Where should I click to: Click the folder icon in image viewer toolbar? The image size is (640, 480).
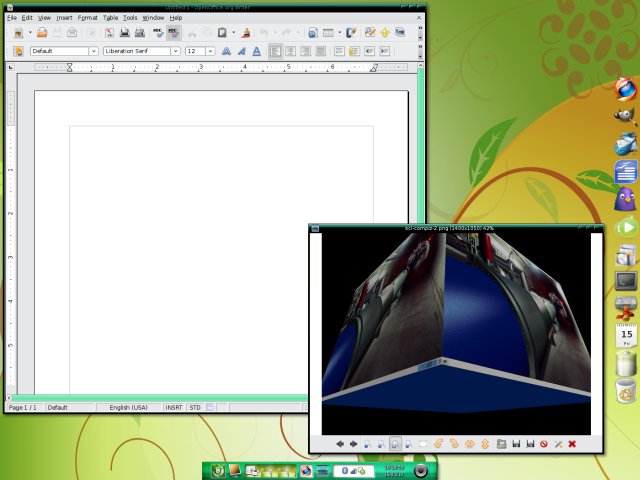click(x=500, y=443)
